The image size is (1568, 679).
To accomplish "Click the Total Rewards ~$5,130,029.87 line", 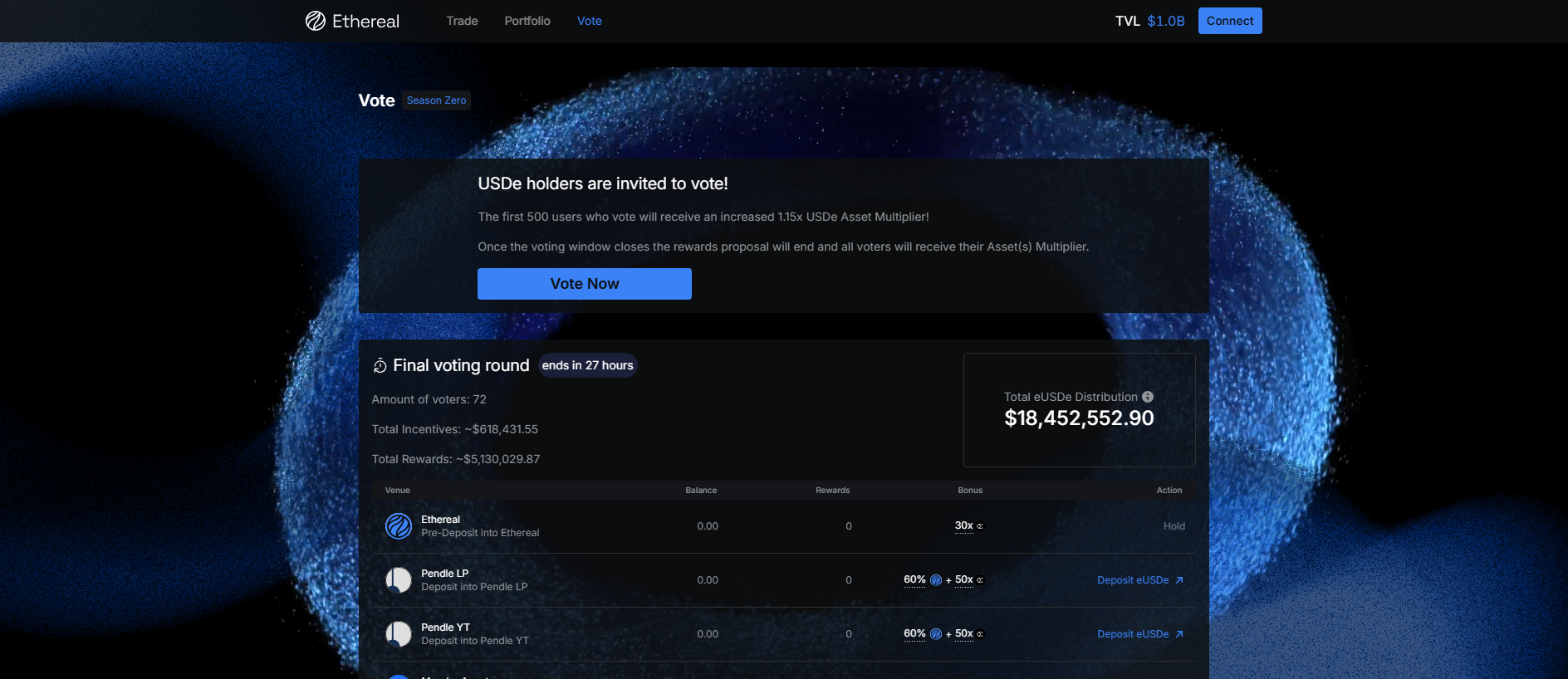I will tap(456, 459).
